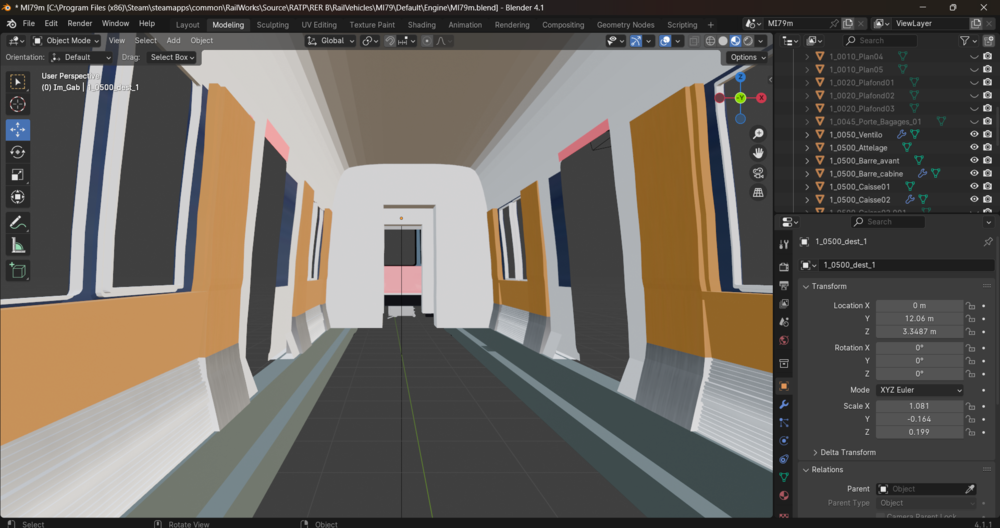Image resolution: width=1000 pixels, height=528 pixels.
Task: Switch to the UV Editing workspace tab
Action: [x=319, y=25]
